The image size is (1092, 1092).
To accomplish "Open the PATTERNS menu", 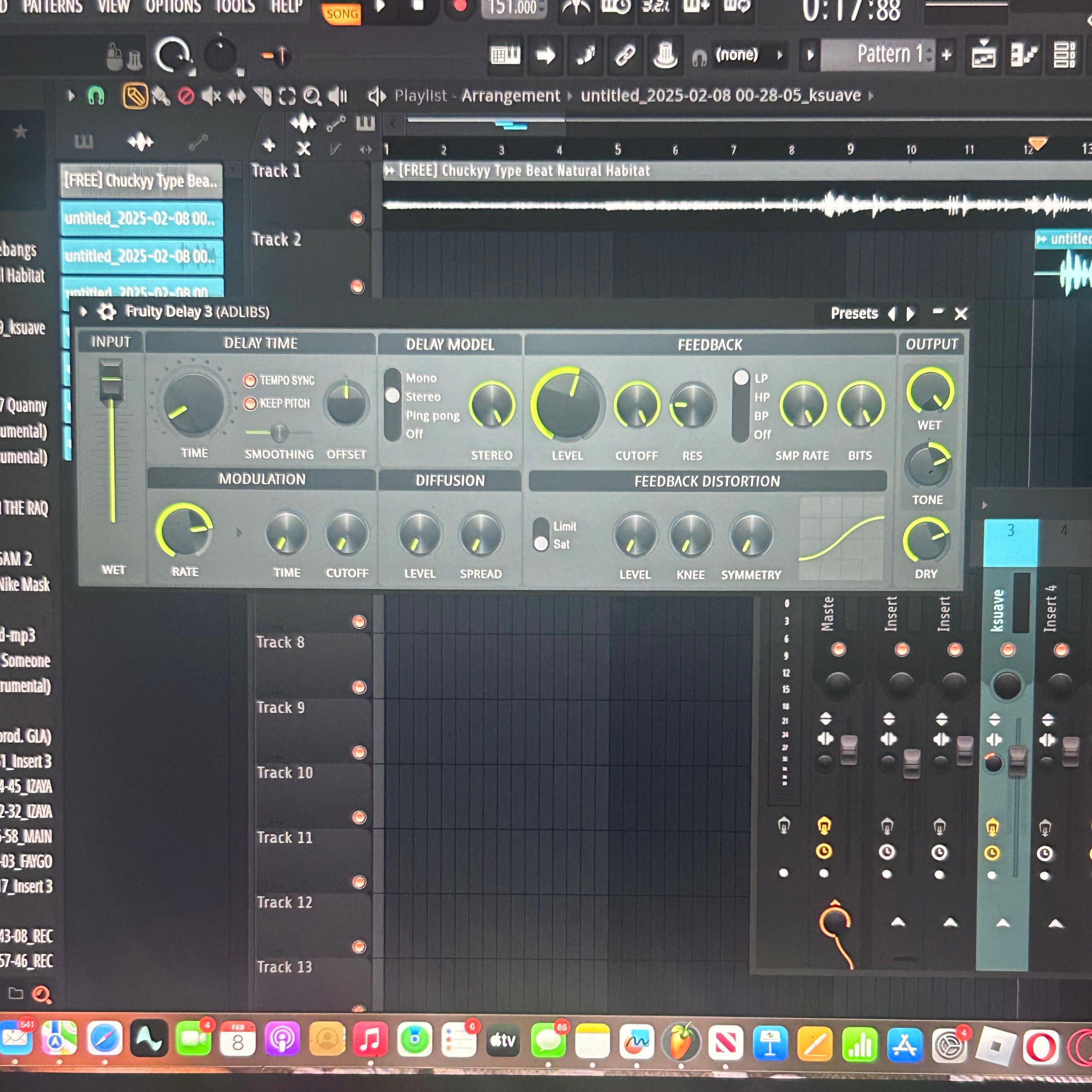I will [x=52, y=7].
